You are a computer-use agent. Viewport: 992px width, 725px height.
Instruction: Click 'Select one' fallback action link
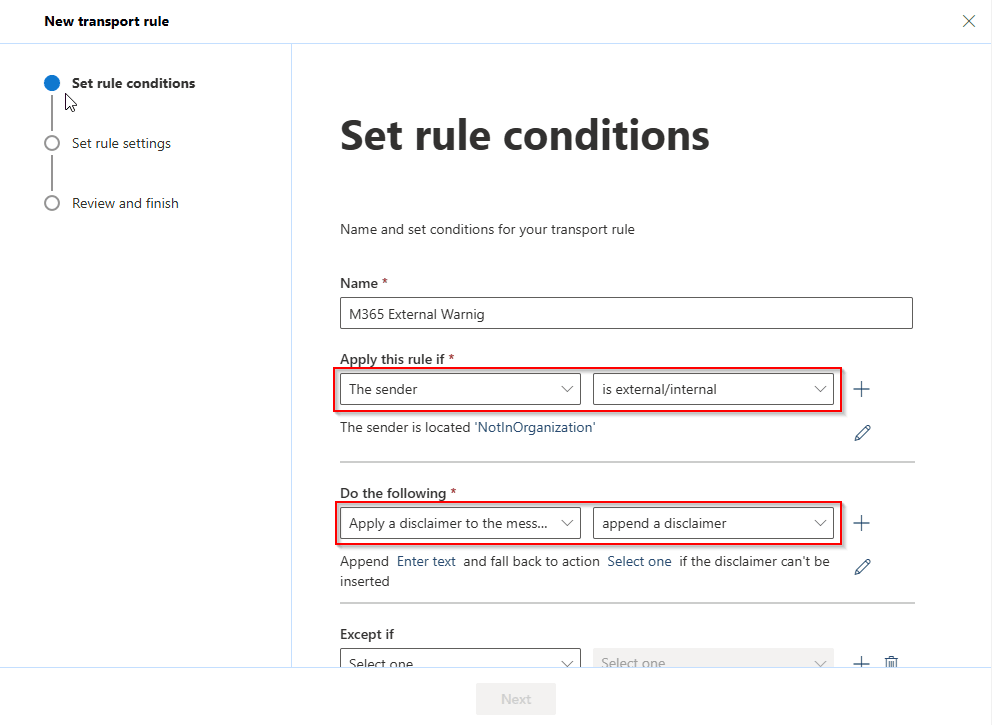tap(639, 561)
